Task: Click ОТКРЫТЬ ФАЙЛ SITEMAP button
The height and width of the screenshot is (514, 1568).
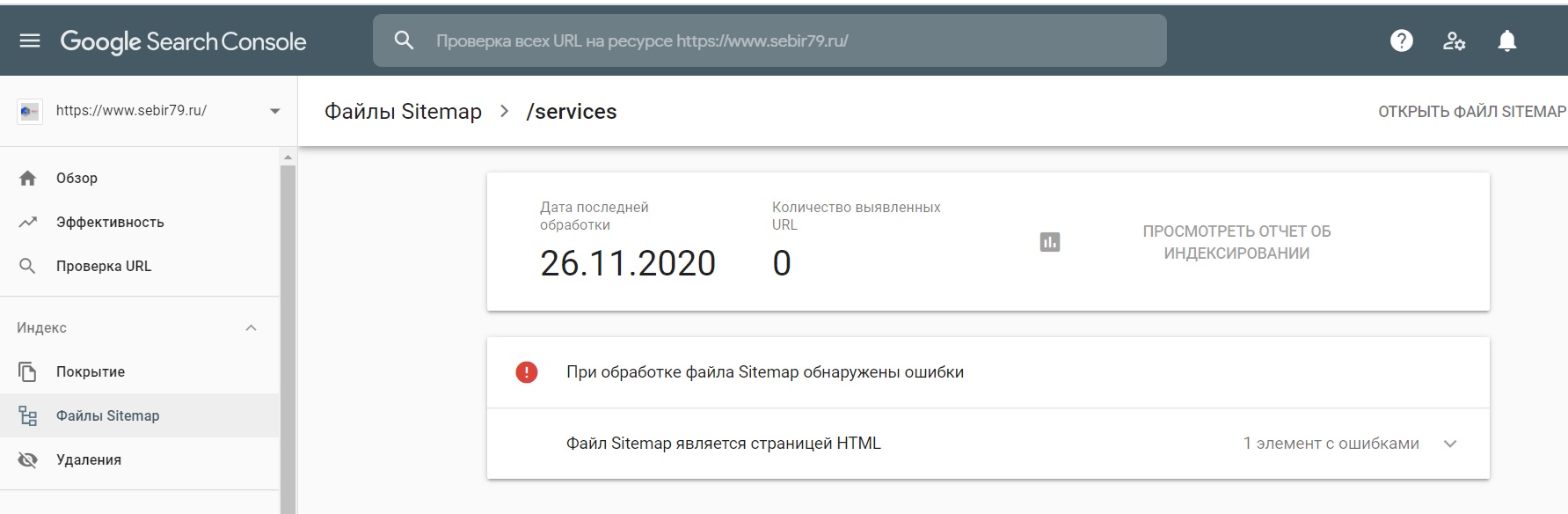Action: point(1471,112)
